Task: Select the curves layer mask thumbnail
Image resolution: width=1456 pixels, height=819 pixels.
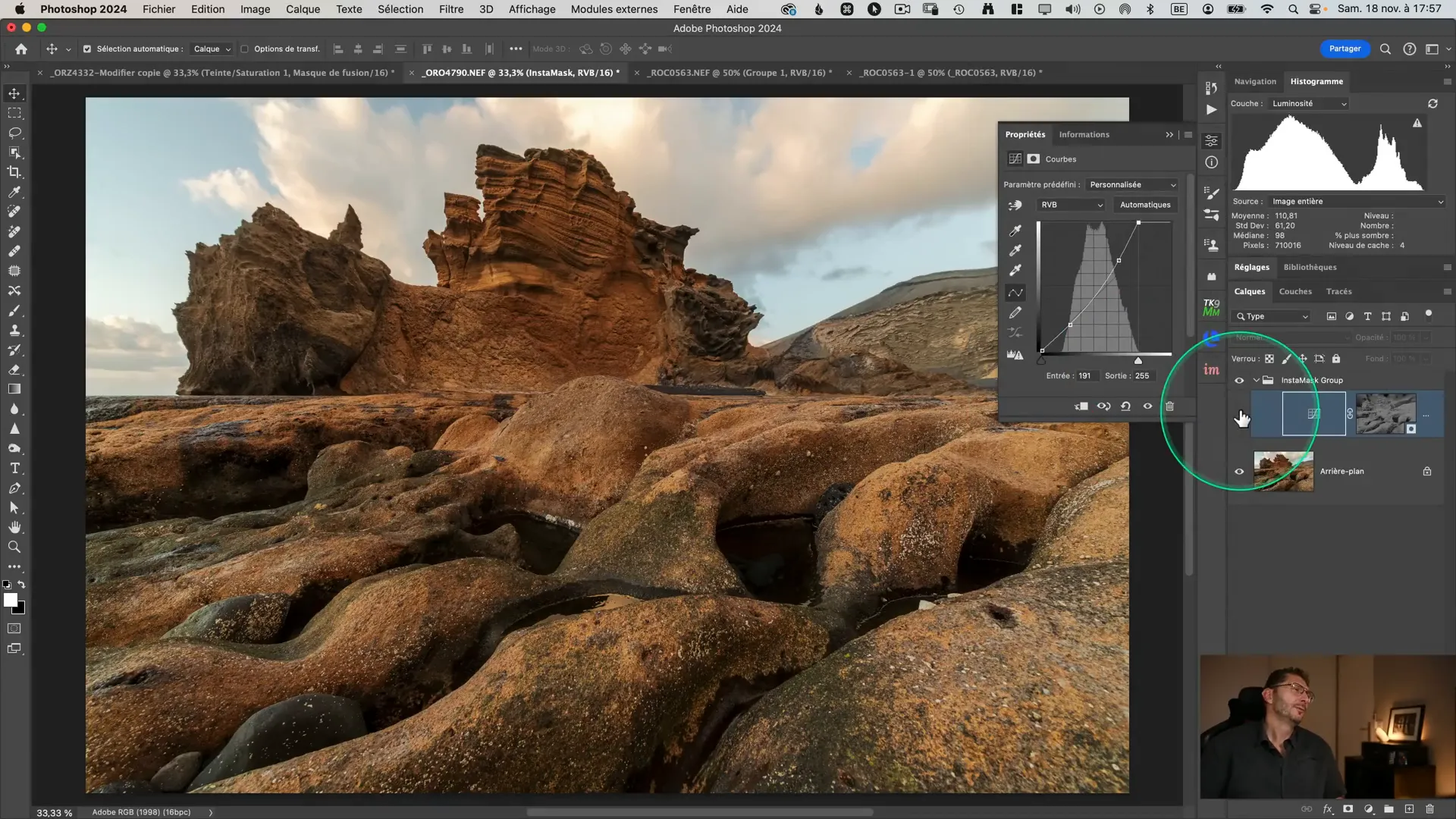Action: click(1385, 414)
